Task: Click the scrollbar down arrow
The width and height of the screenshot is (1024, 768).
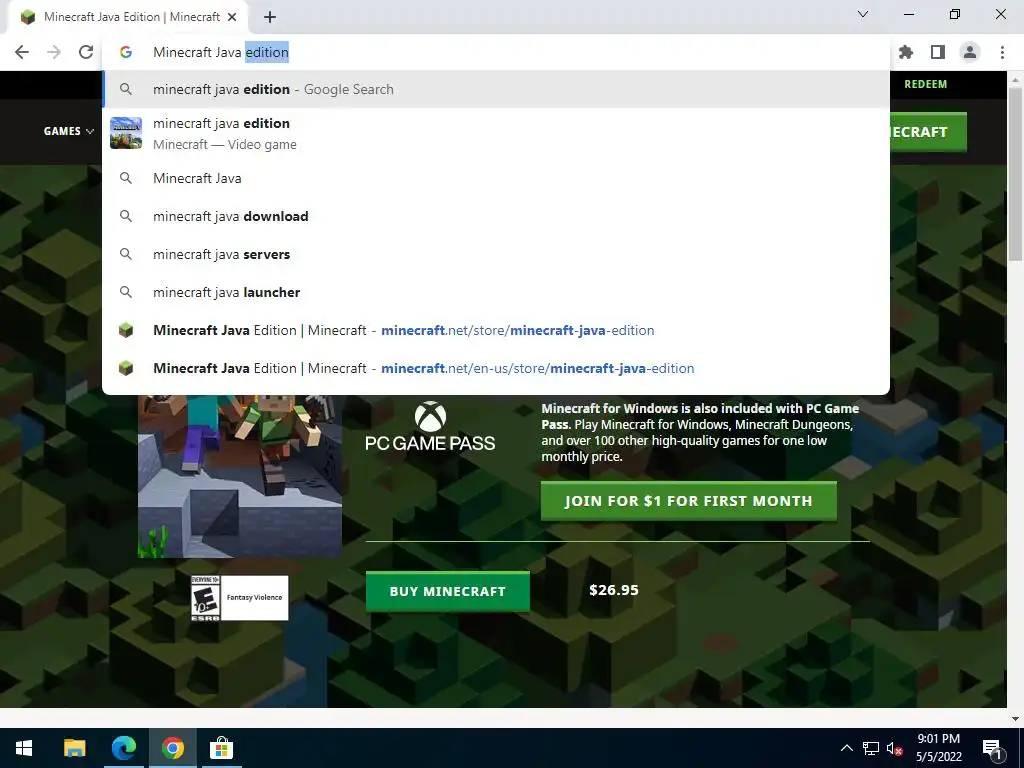Action: [1015, 718]
